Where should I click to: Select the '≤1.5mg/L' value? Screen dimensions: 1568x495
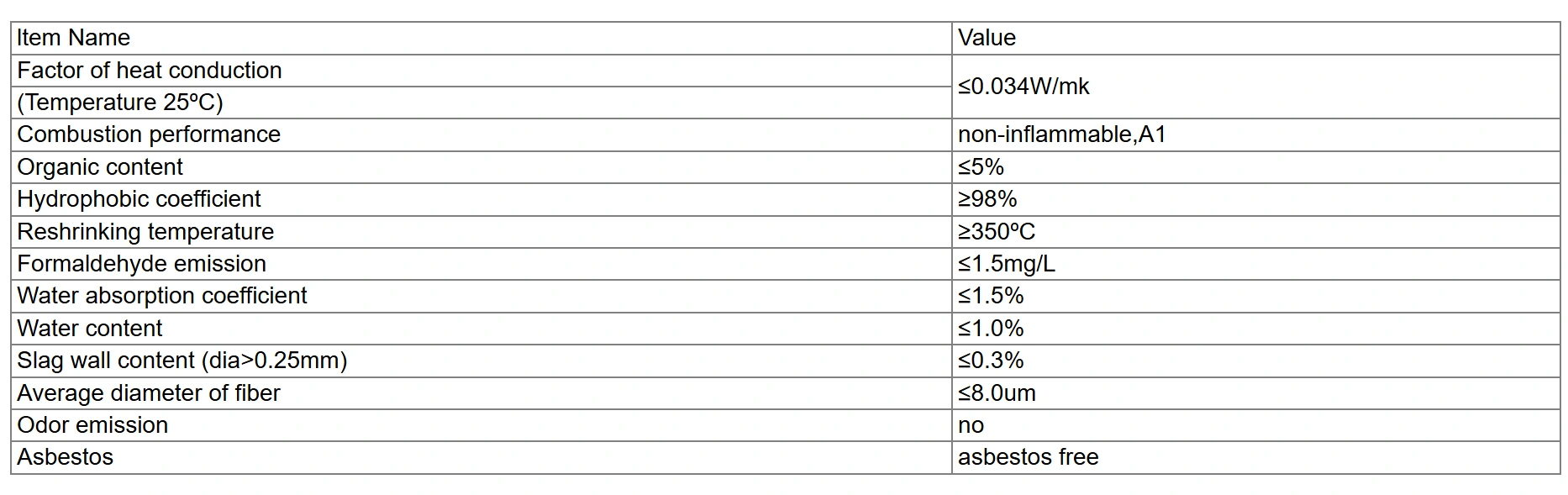coord(1007,264)
